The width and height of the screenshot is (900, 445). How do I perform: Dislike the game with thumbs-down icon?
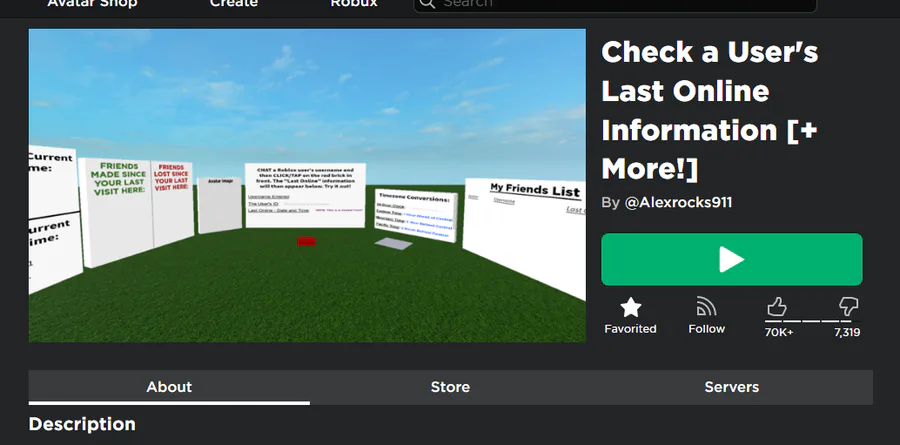[848, 306]
